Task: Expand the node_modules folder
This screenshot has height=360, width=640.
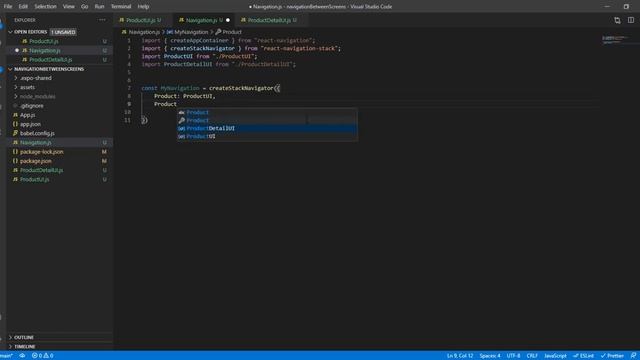Action: tap(37, 96)
